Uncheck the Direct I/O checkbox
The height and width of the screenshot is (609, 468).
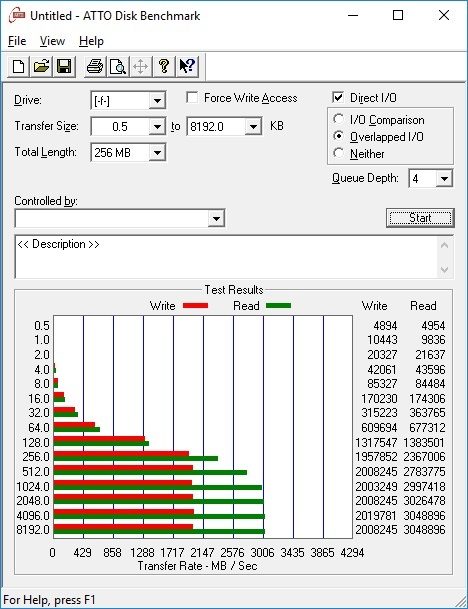coord(338,97)
